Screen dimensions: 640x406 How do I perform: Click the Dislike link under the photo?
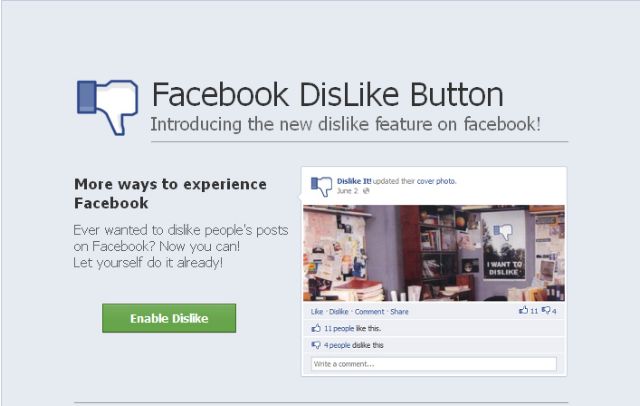339,312
